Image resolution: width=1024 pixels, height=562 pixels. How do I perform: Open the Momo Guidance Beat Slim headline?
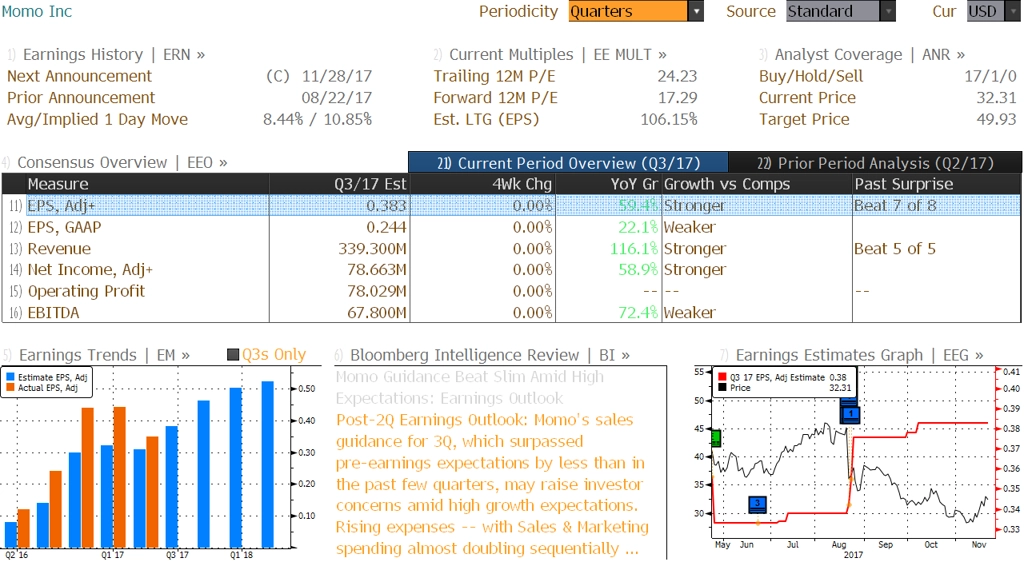tap(470, 388)
